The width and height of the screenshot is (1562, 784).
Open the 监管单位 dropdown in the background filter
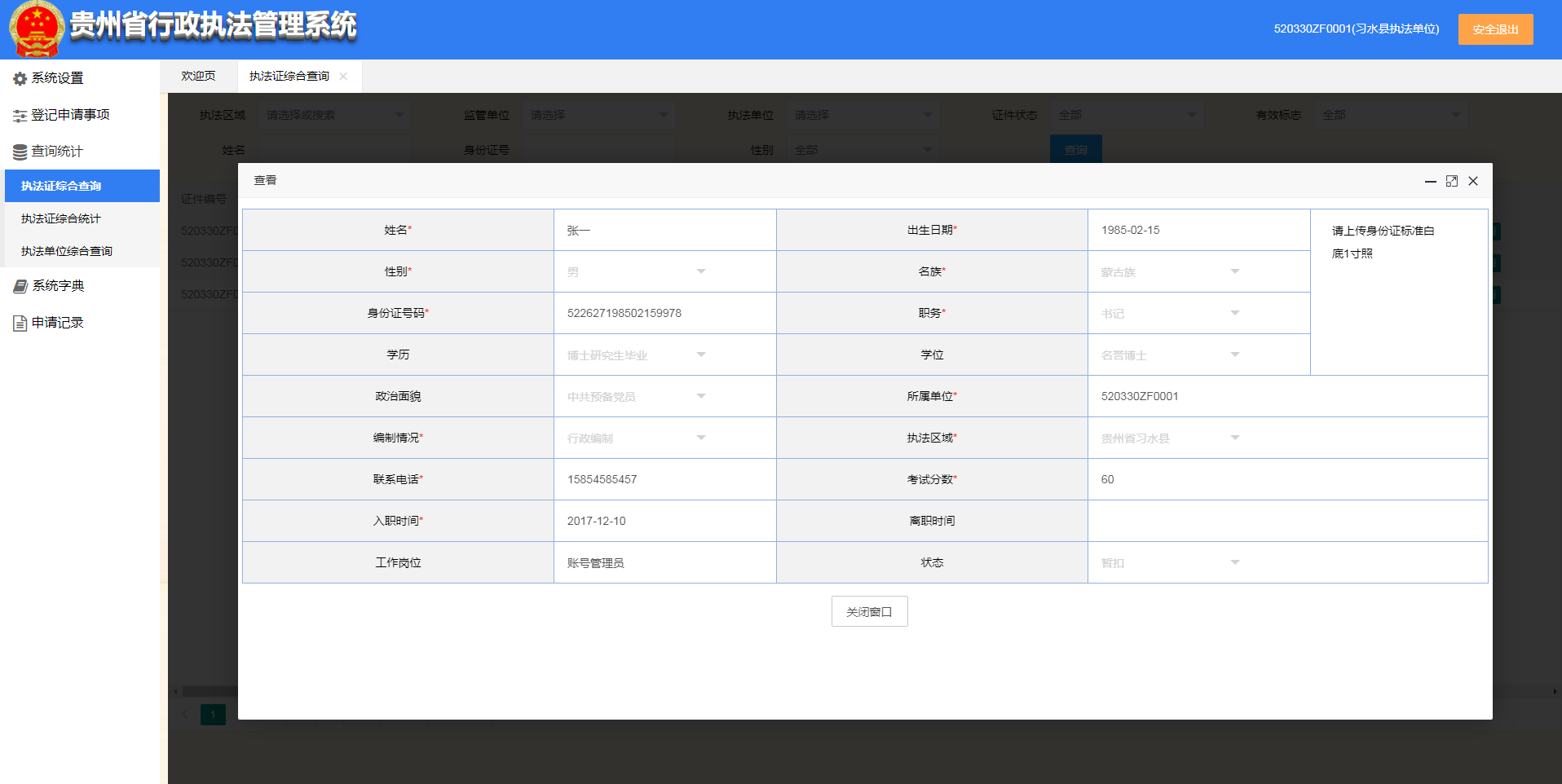598,115
